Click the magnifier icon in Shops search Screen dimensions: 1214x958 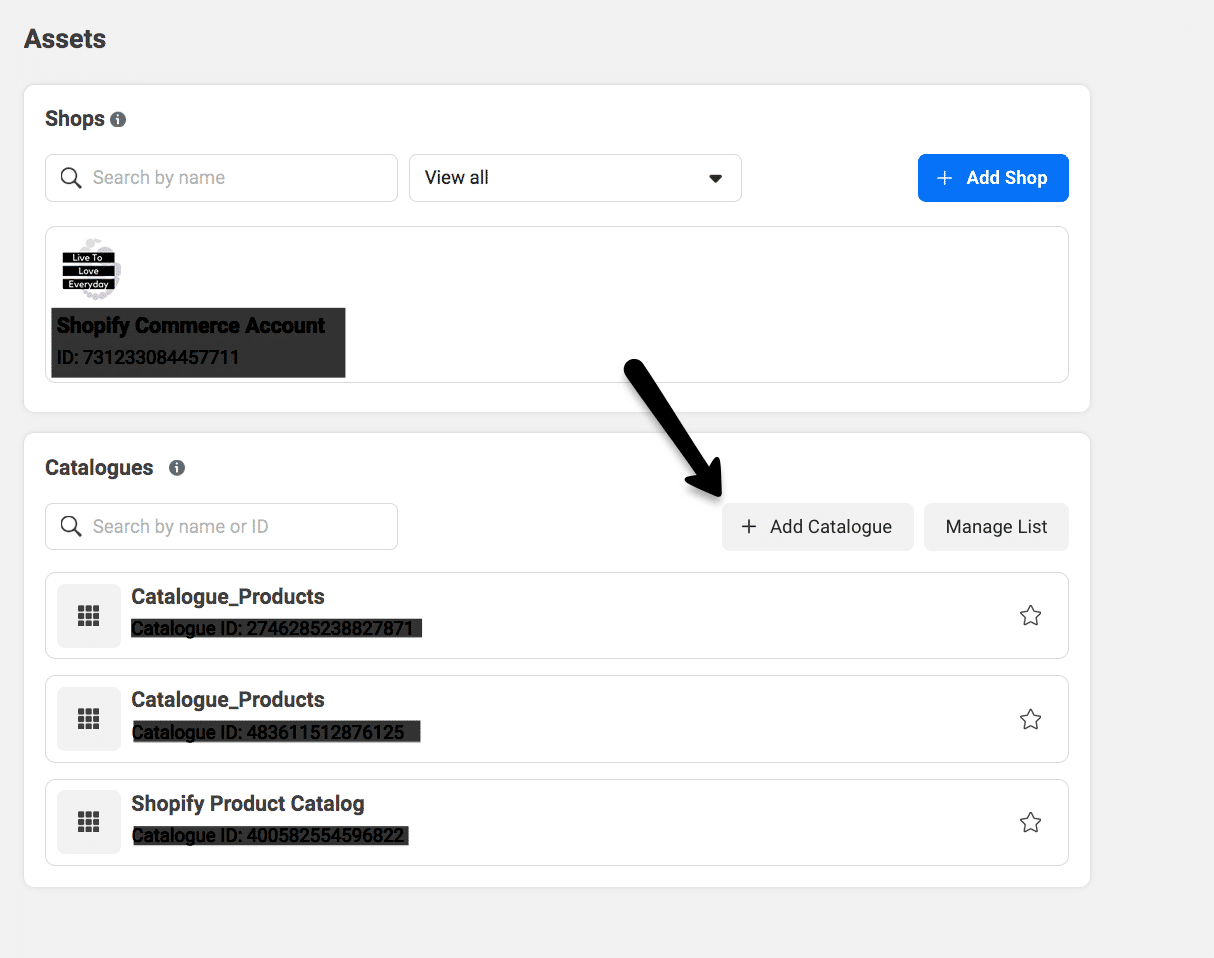[71, 178]
